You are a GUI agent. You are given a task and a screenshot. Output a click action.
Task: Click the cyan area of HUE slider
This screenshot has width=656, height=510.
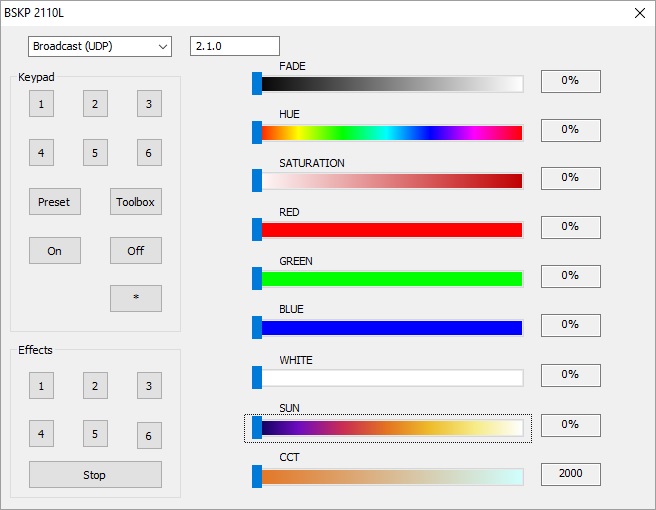388,133
